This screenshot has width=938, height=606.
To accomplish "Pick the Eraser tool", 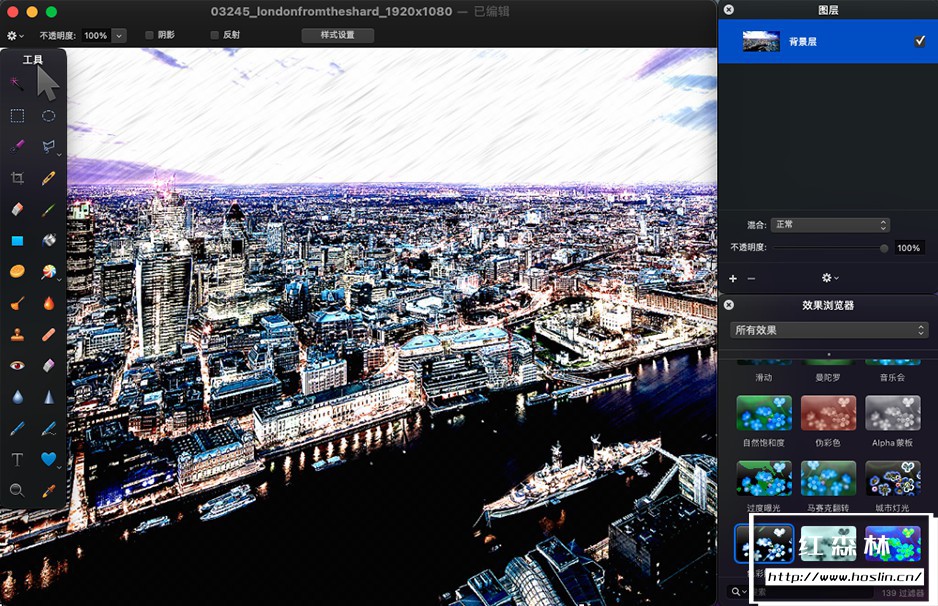I will click(17, 209).
